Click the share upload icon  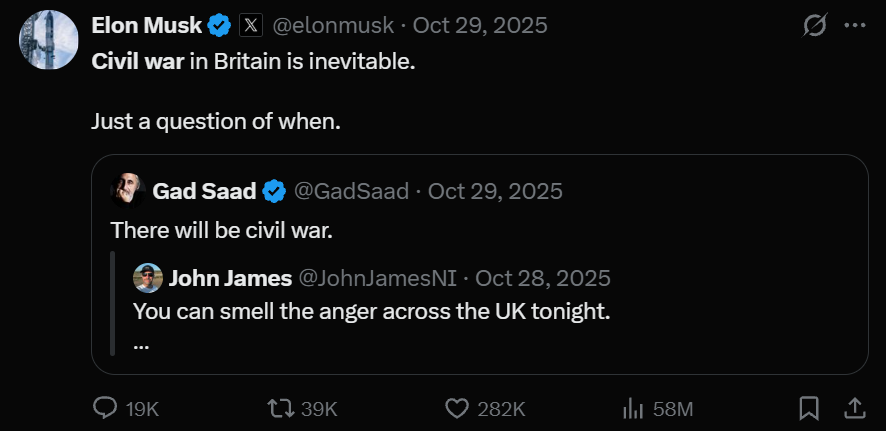855,408
